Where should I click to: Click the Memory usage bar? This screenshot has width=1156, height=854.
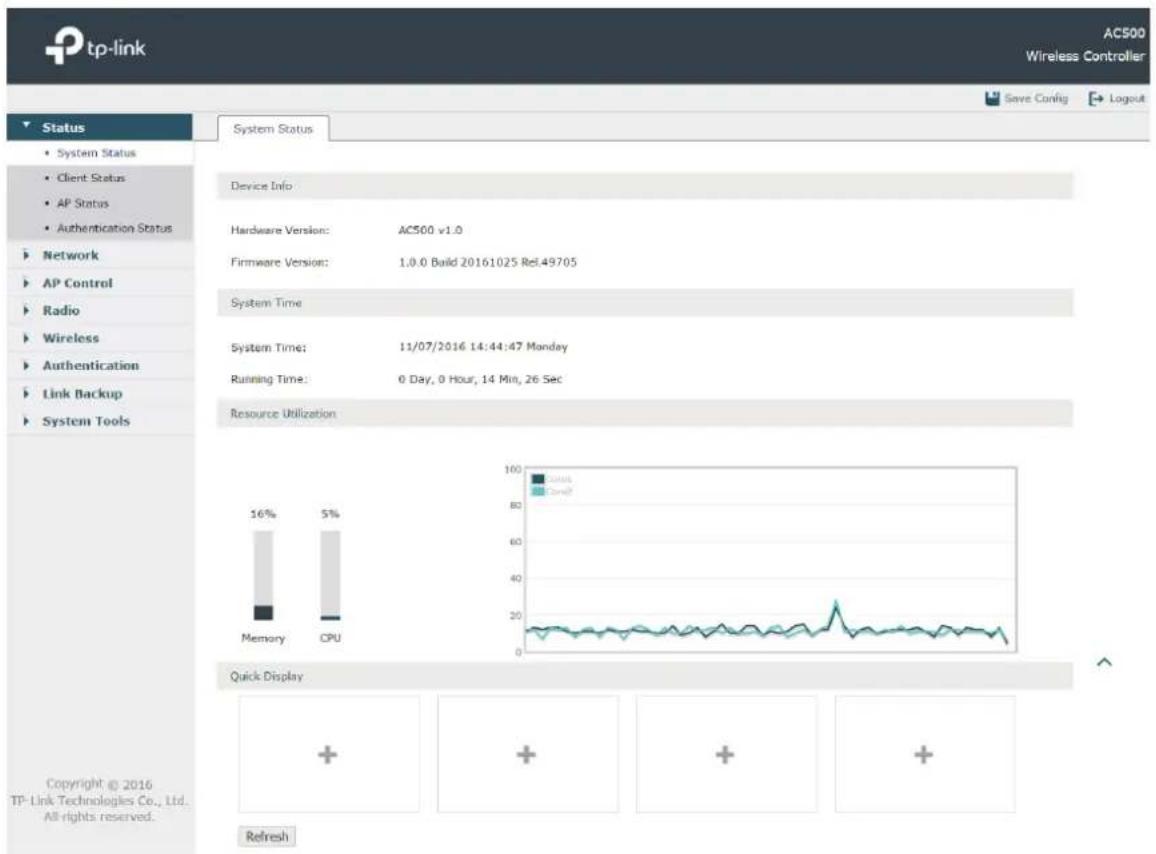pos(263,575)
